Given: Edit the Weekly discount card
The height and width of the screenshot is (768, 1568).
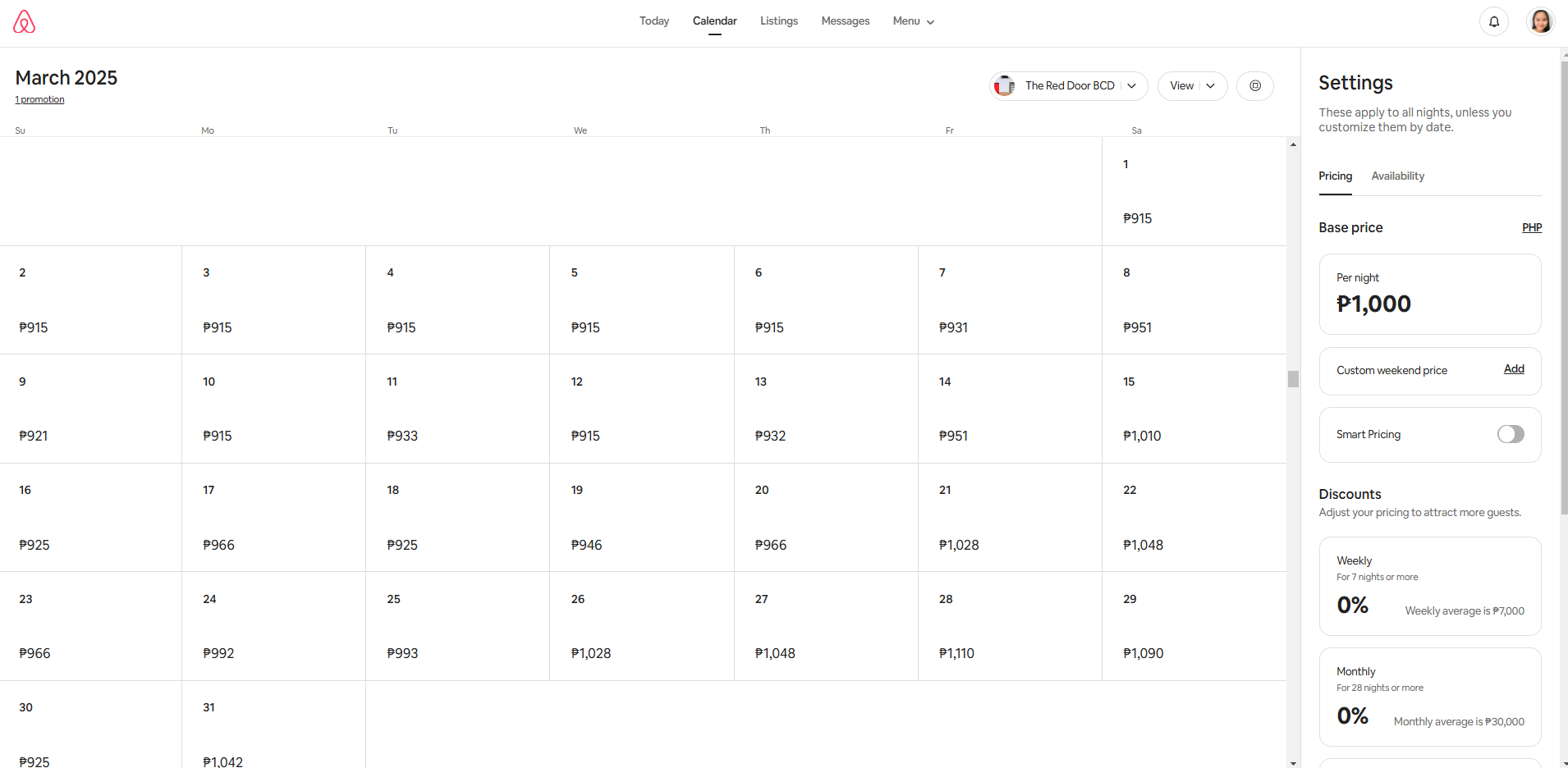Looking at the screenshot, I should (1430, 586).
